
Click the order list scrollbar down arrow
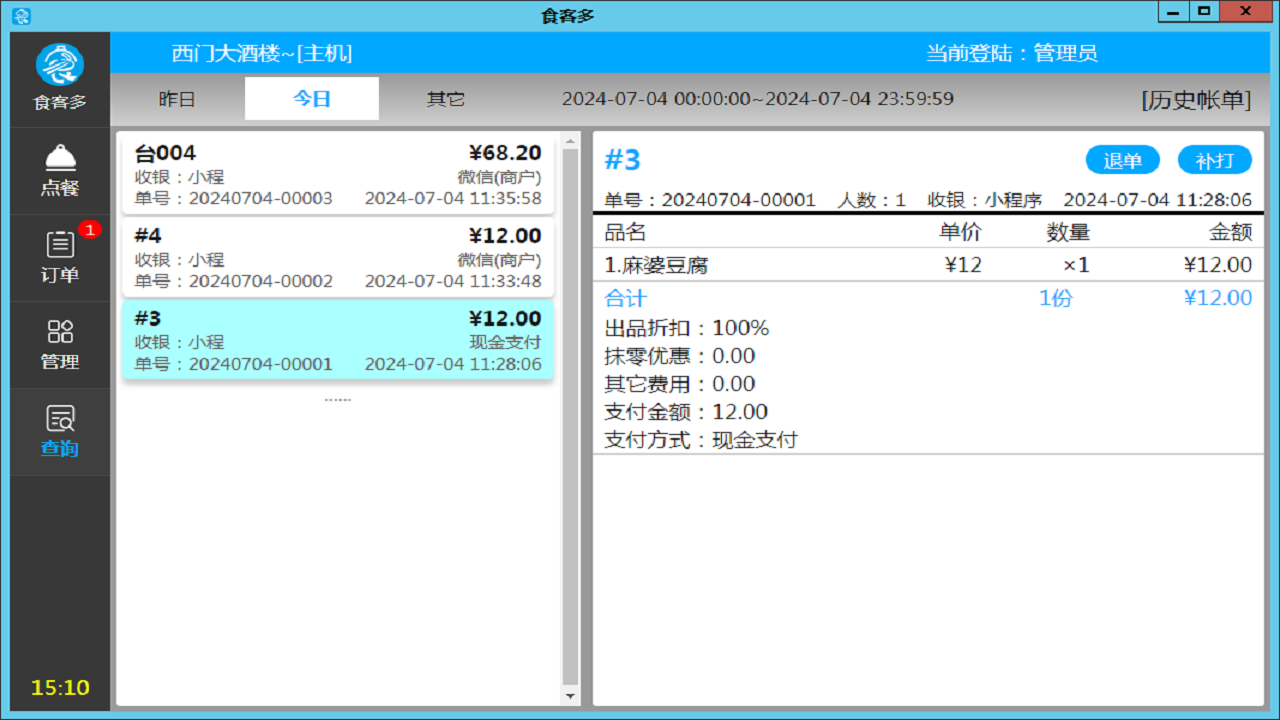[x=570, y=697]
